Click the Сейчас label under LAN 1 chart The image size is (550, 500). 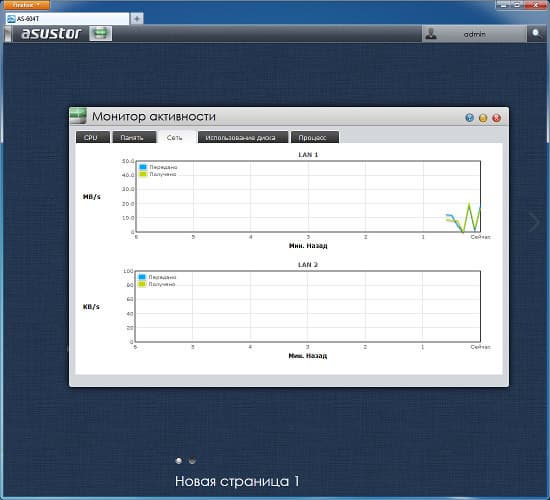[x=480, y=237]
